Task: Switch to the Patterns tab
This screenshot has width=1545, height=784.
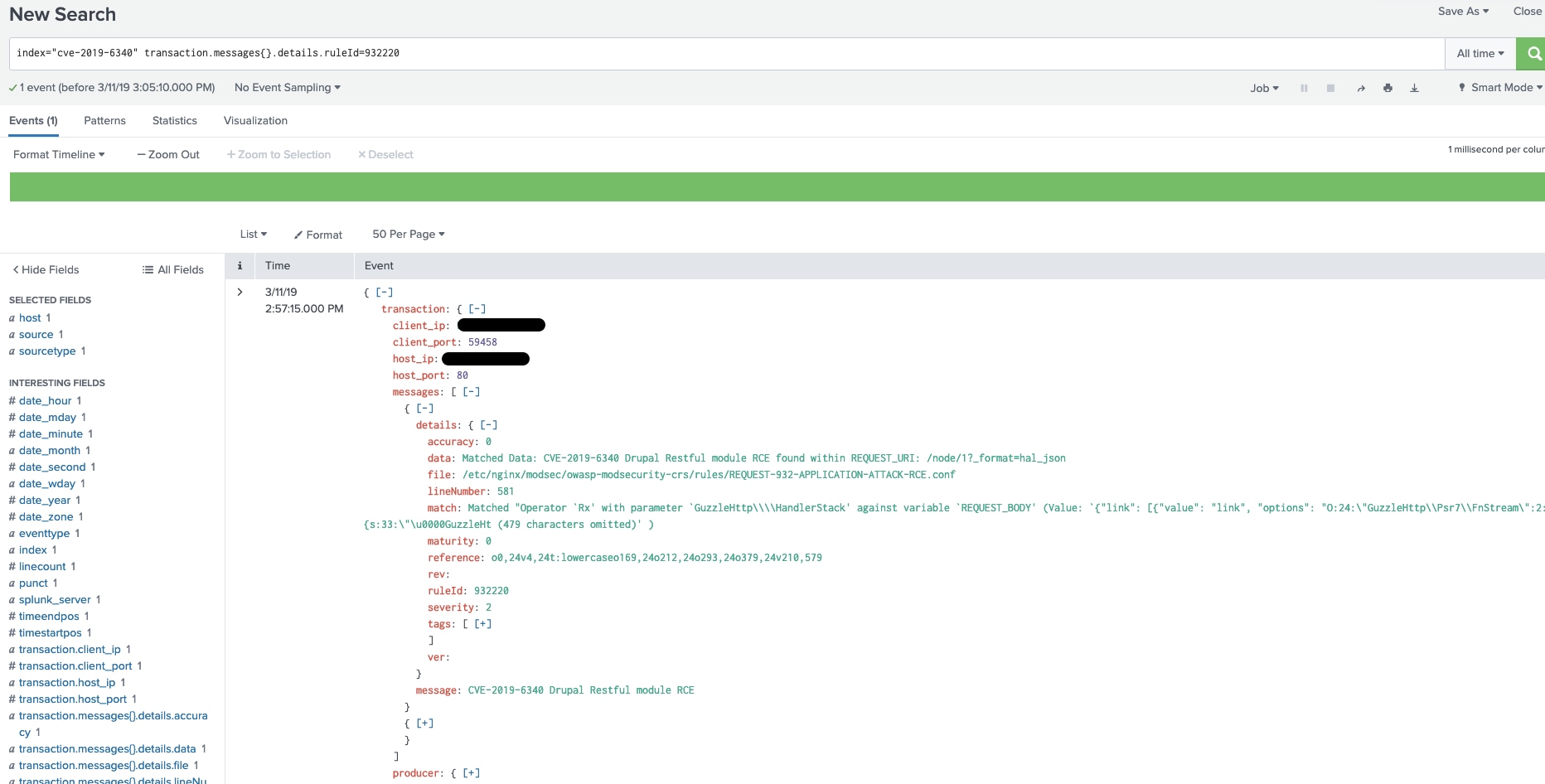Action: [x=104, y=120]
